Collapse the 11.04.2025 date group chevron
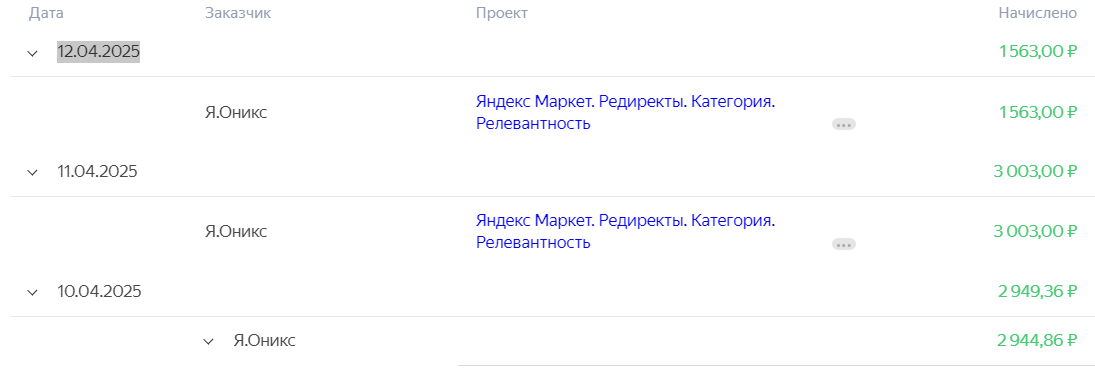1095x368 pixels. pos(32,172)
